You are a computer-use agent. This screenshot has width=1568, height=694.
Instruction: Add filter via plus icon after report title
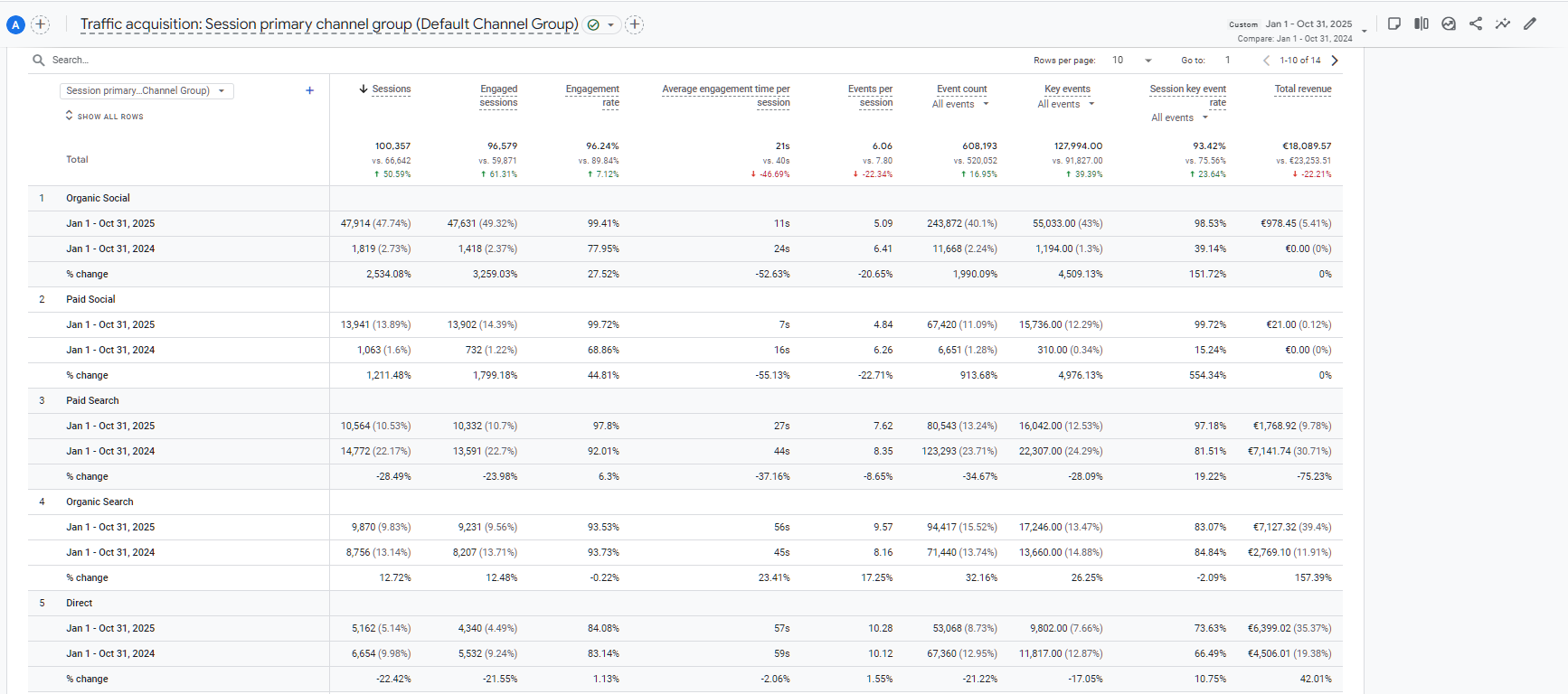pos(635,24)
